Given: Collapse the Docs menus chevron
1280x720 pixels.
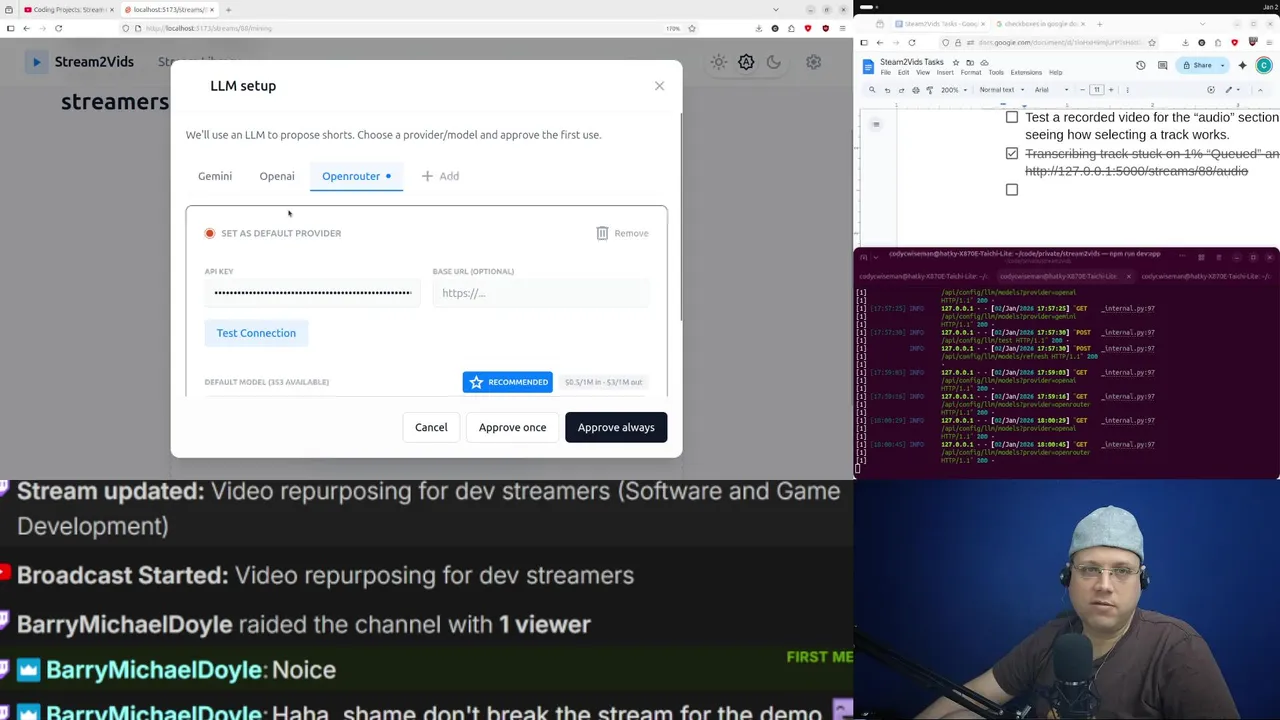Looking at the screenshot, I should click(x=1260, y=90).
